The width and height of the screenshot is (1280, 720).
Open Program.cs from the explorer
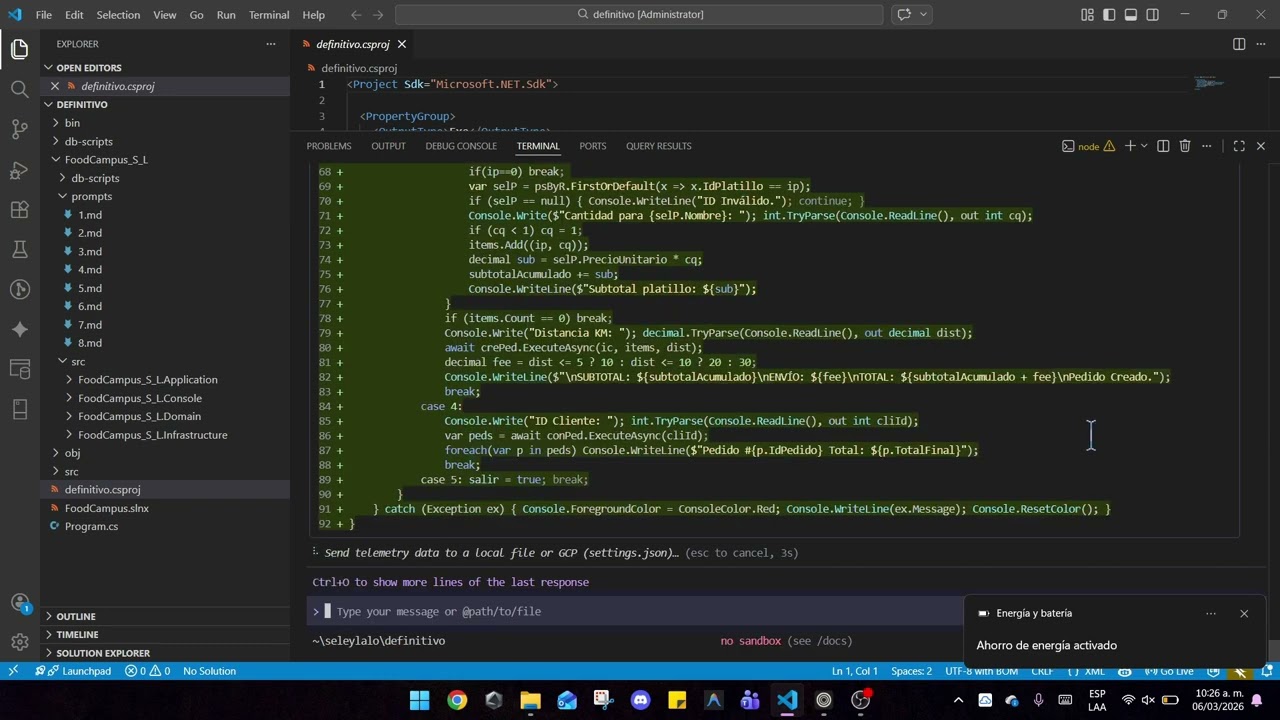[91, 526]
